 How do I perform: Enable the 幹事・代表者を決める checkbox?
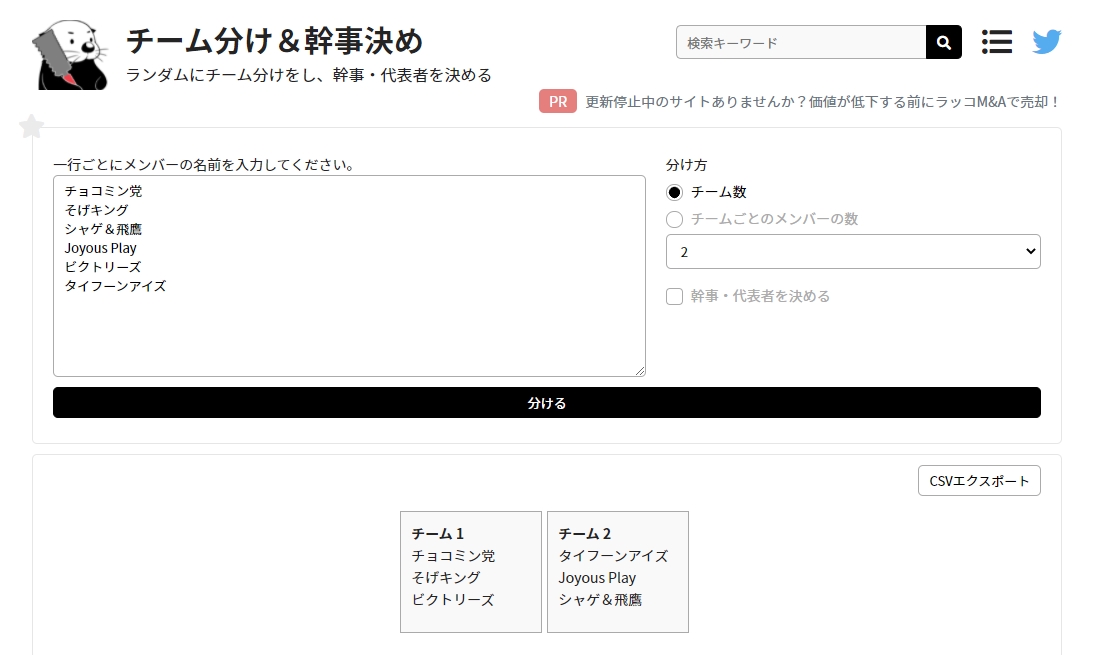tap(675, 296)
